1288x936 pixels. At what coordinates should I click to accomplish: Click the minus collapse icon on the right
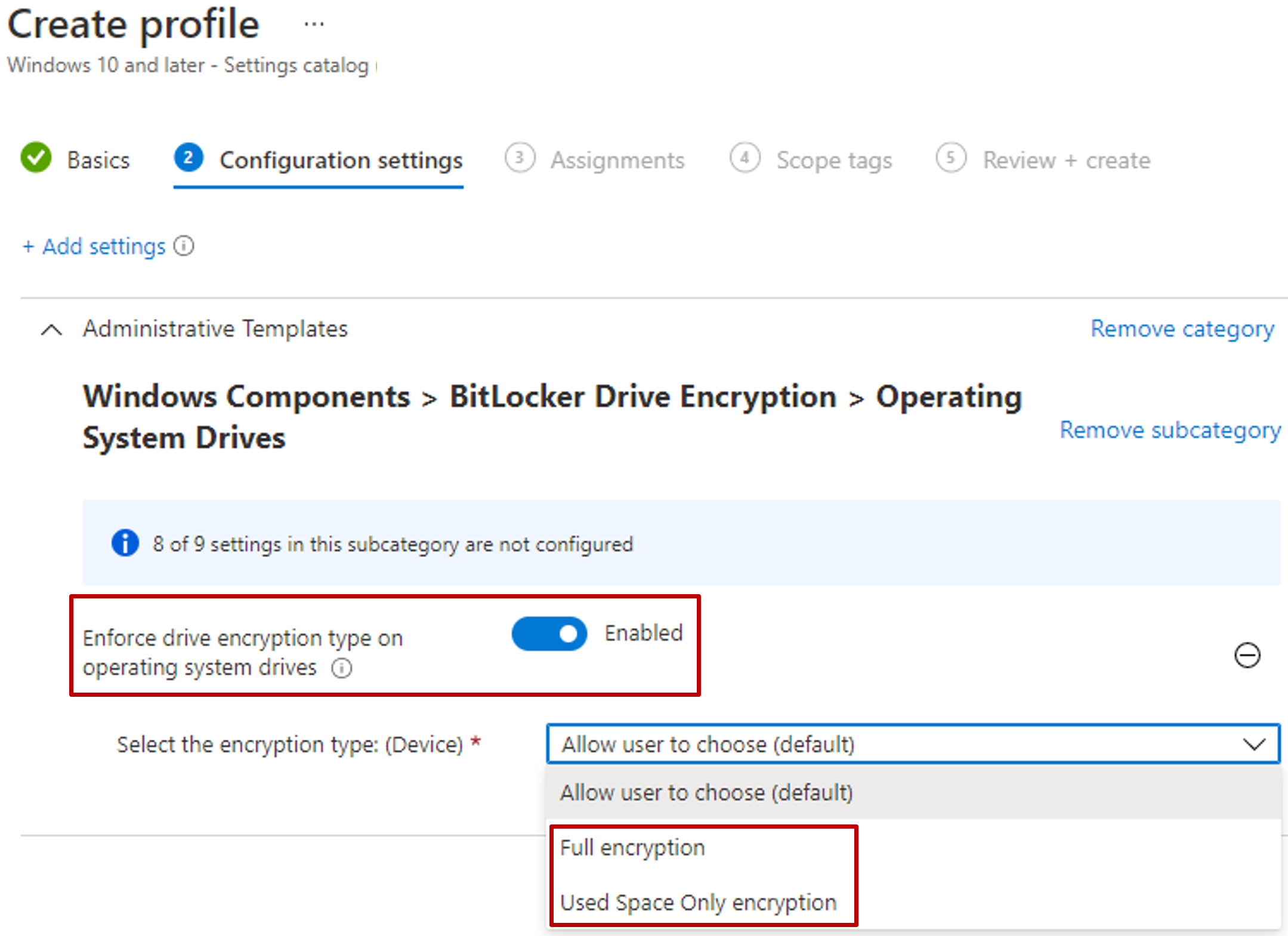[x=1247, y=659]
